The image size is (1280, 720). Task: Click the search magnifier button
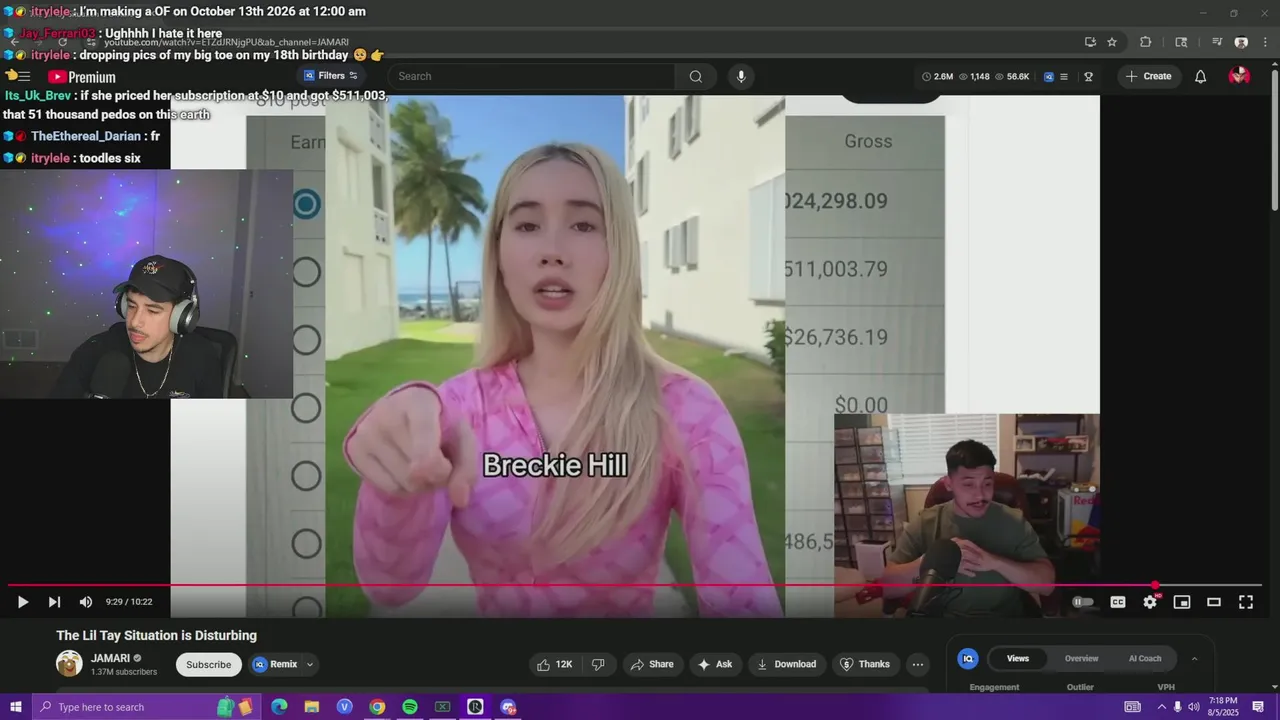[696, 76]
